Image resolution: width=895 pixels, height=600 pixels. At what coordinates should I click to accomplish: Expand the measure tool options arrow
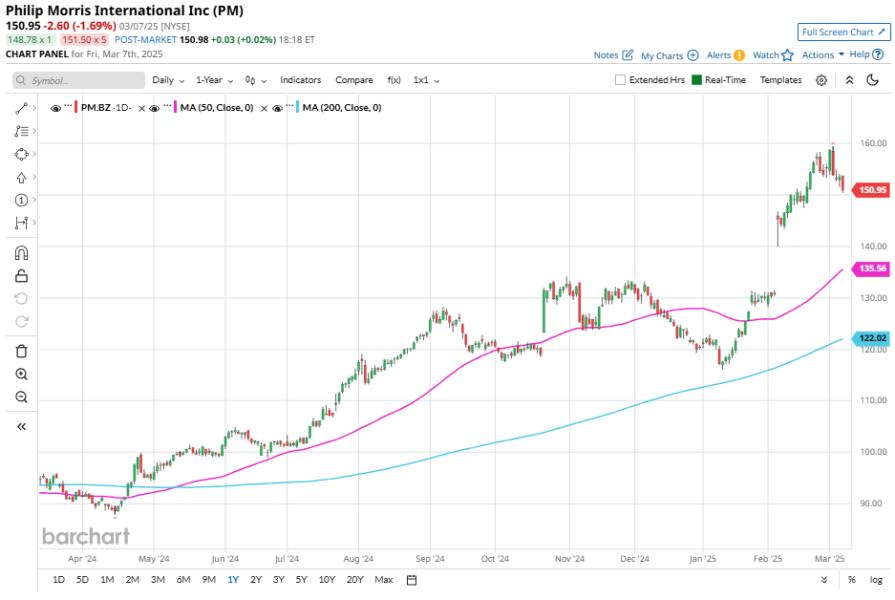(x=34, y=222)
